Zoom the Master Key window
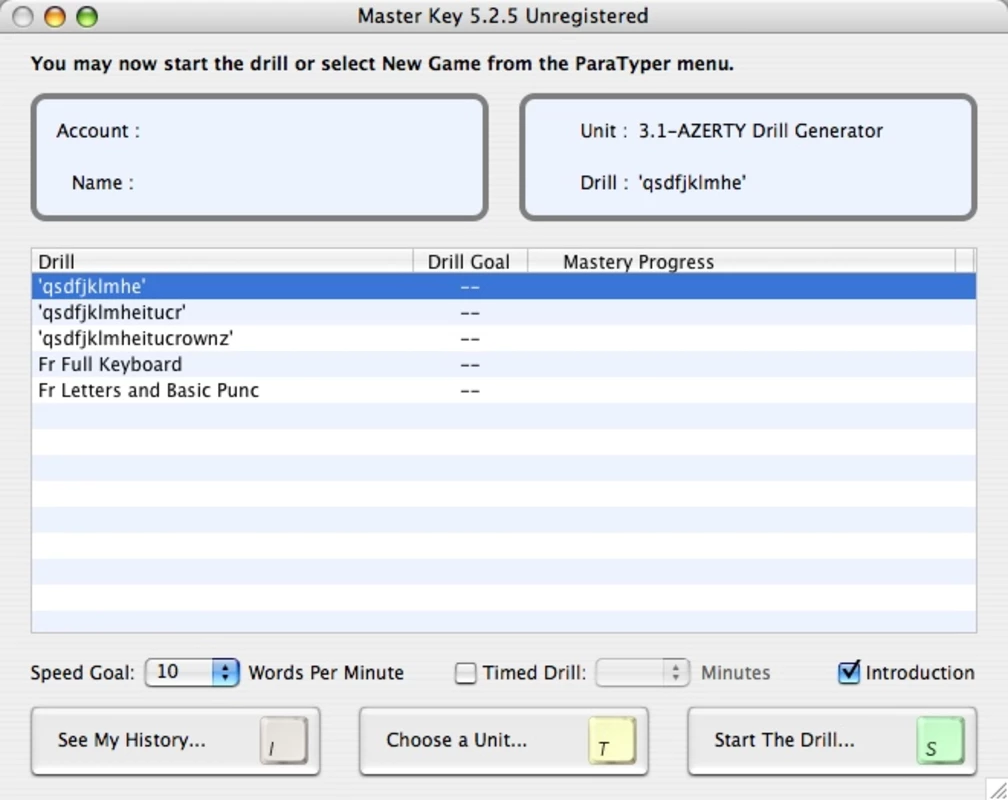The image size is (1008, 800). click(x=87, y=17)
